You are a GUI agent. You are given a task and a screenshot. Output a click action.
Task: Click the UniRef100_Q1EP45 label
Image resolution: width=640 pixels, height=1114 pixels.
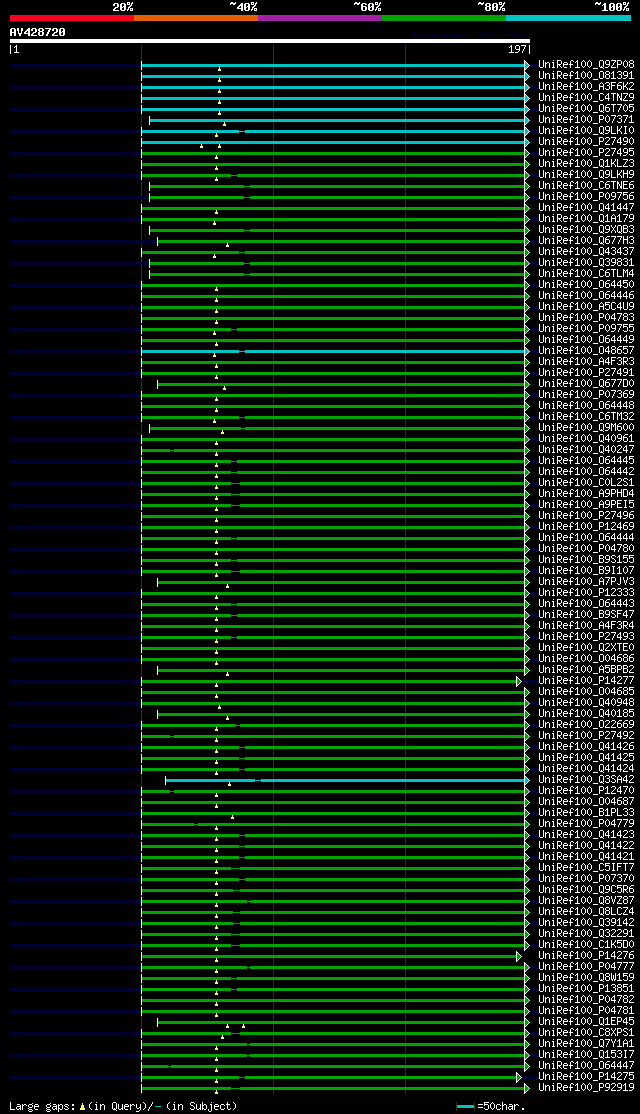point(586,1022)
